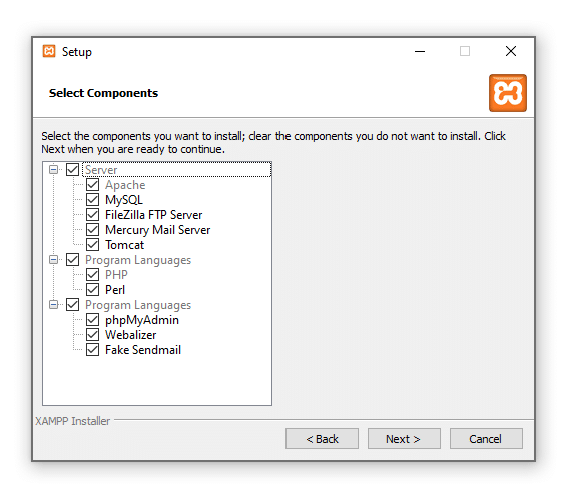This screenshot has height=496, width=570.
Task: Close the Setup window
Action: (511, 51)
